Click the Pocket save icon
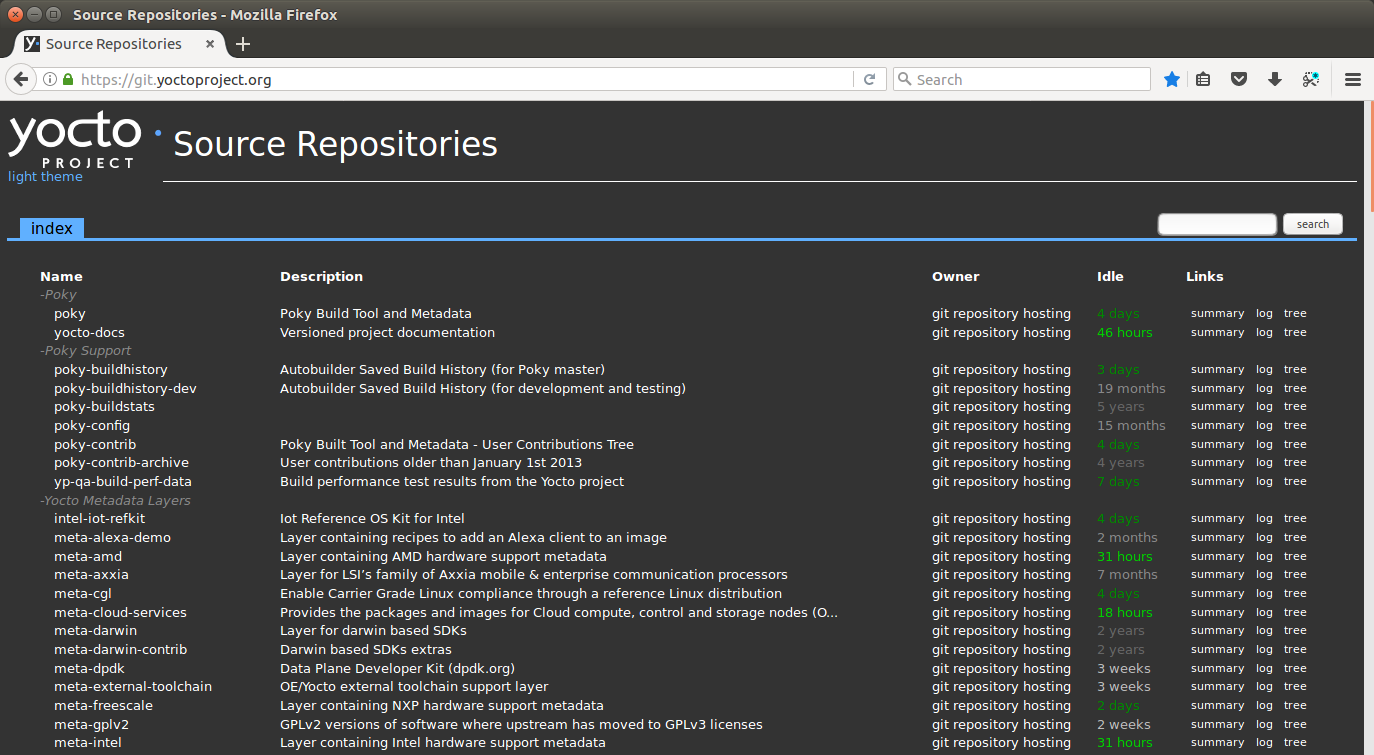The image size is (1374, 755). (x=1239, y=80)
